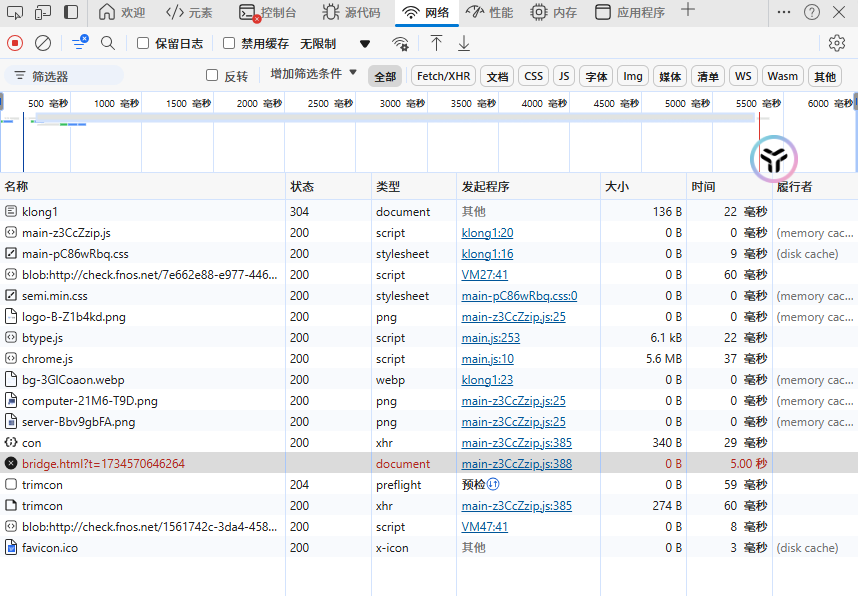858x596 pixels.
Task: Select the bg-3GlCoaon.webp request
Action: [x=429, y=379]
